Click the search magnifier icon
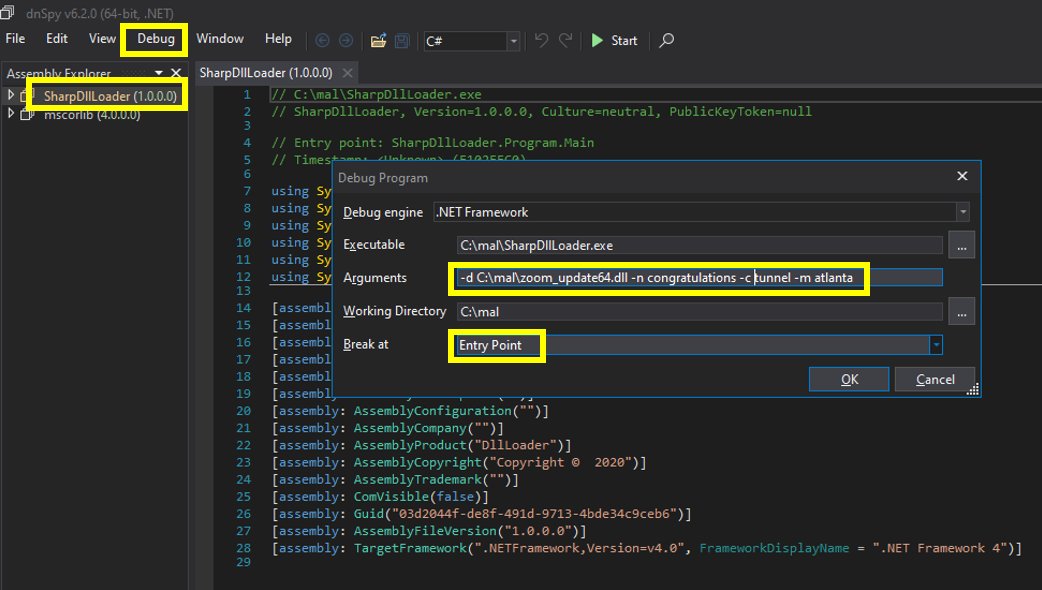 point(666,41)
